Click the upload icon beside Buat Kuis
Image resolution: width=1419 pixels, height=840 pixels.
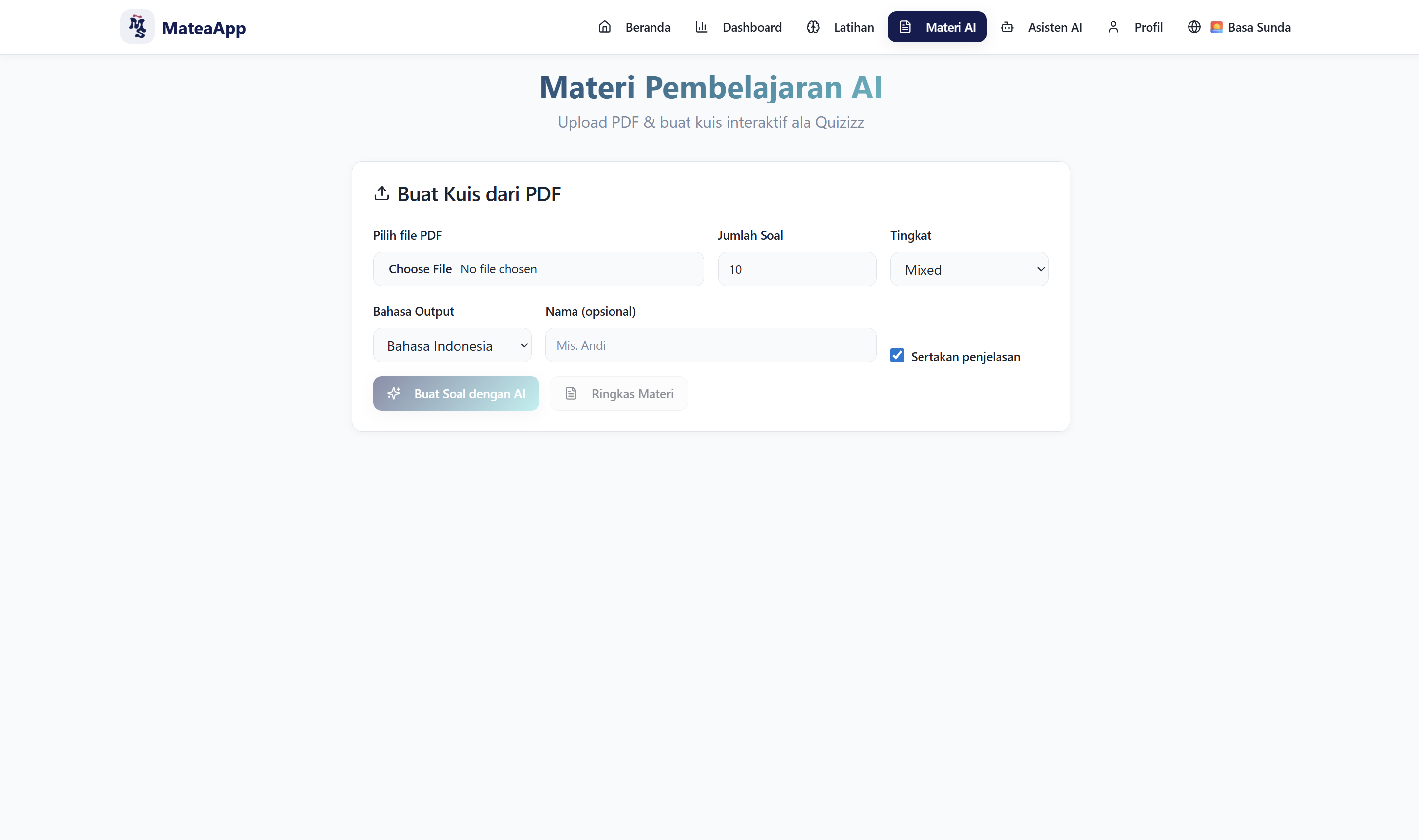click(x=382, y=193)
